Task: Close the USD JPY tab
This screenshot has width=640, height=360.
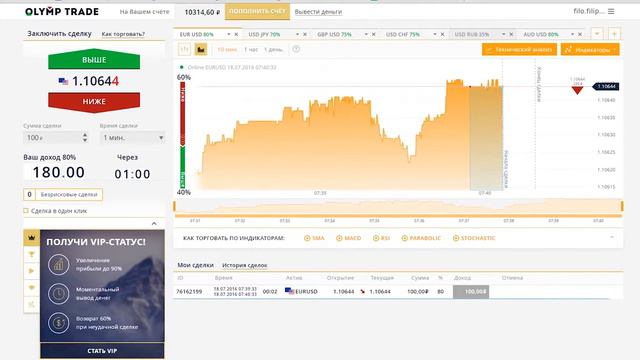Action: coord(304,35)
